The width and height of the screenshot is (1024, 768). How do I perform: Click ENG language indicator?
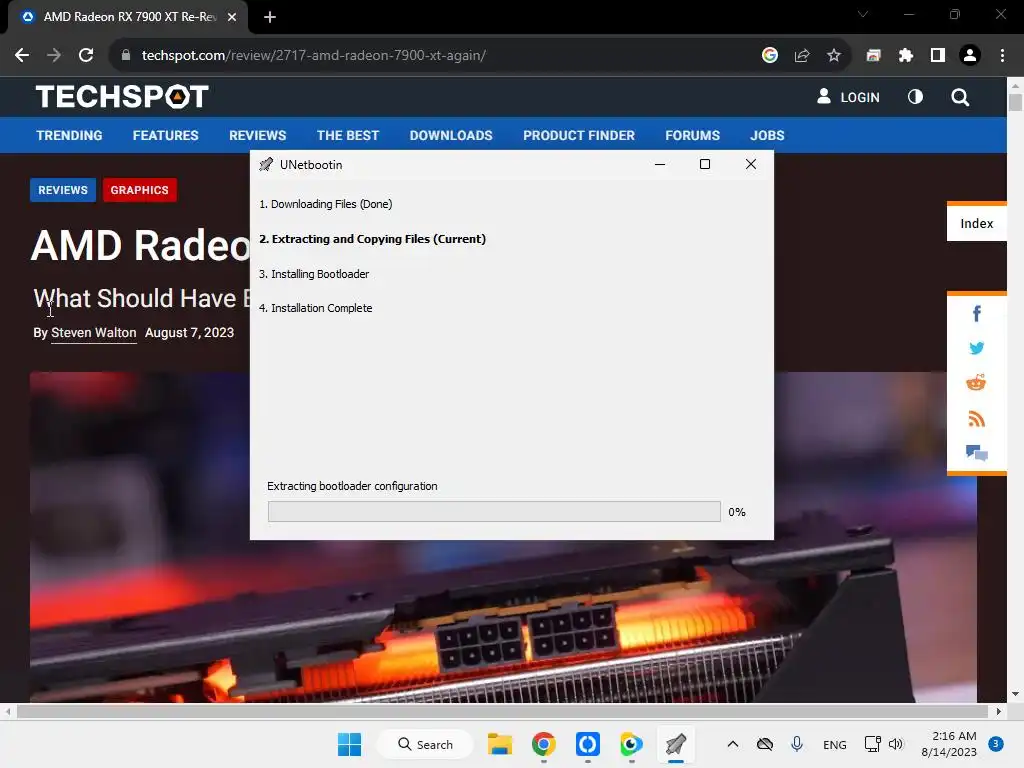[835, 744]
